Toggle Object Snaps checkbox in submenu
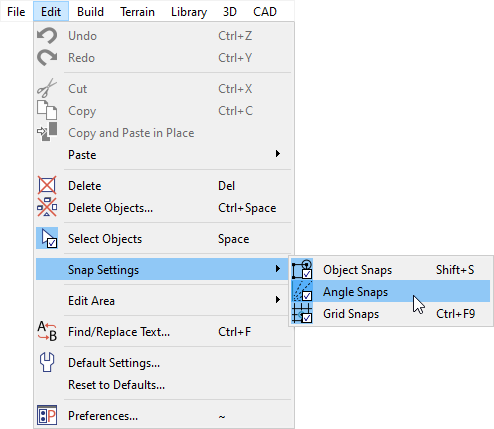This screenshot has width=494, height=429. (302, 269)
